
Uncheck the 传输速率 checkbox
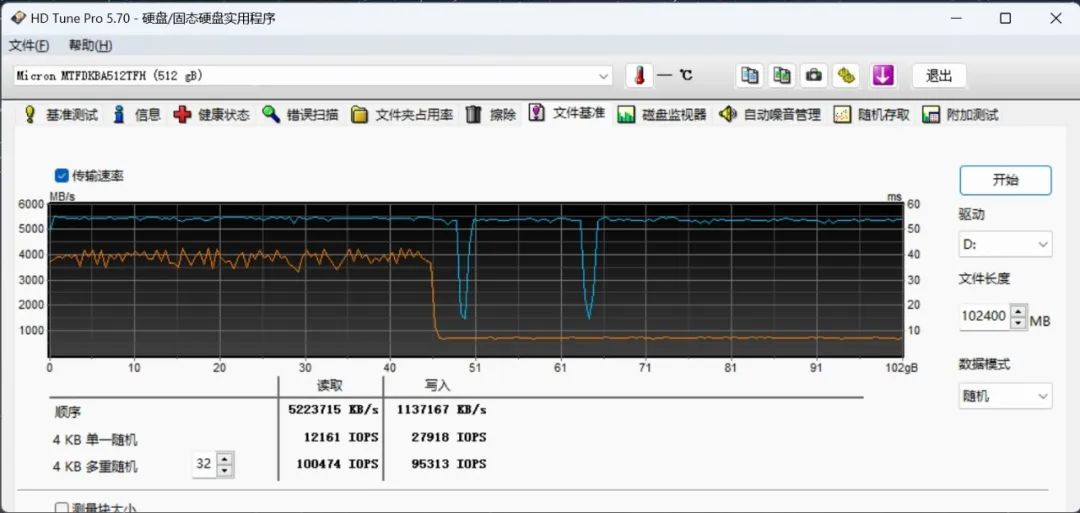62,175
